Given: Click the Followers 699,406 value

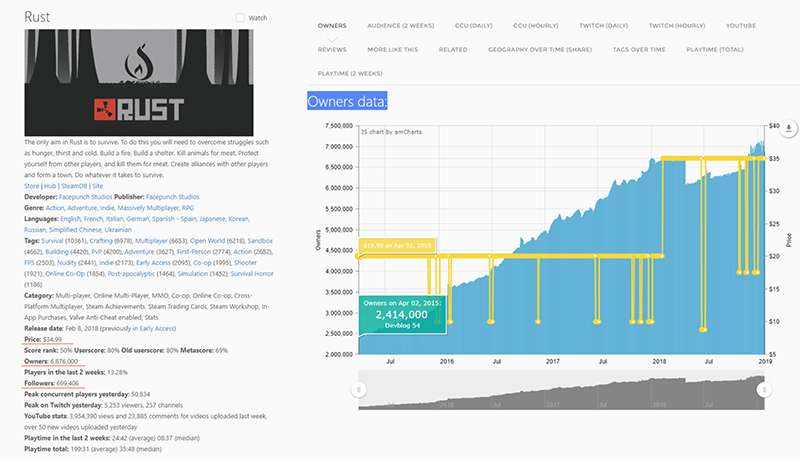Looking at the screenshot, I should pyautogui.click(x=67, y=383).
